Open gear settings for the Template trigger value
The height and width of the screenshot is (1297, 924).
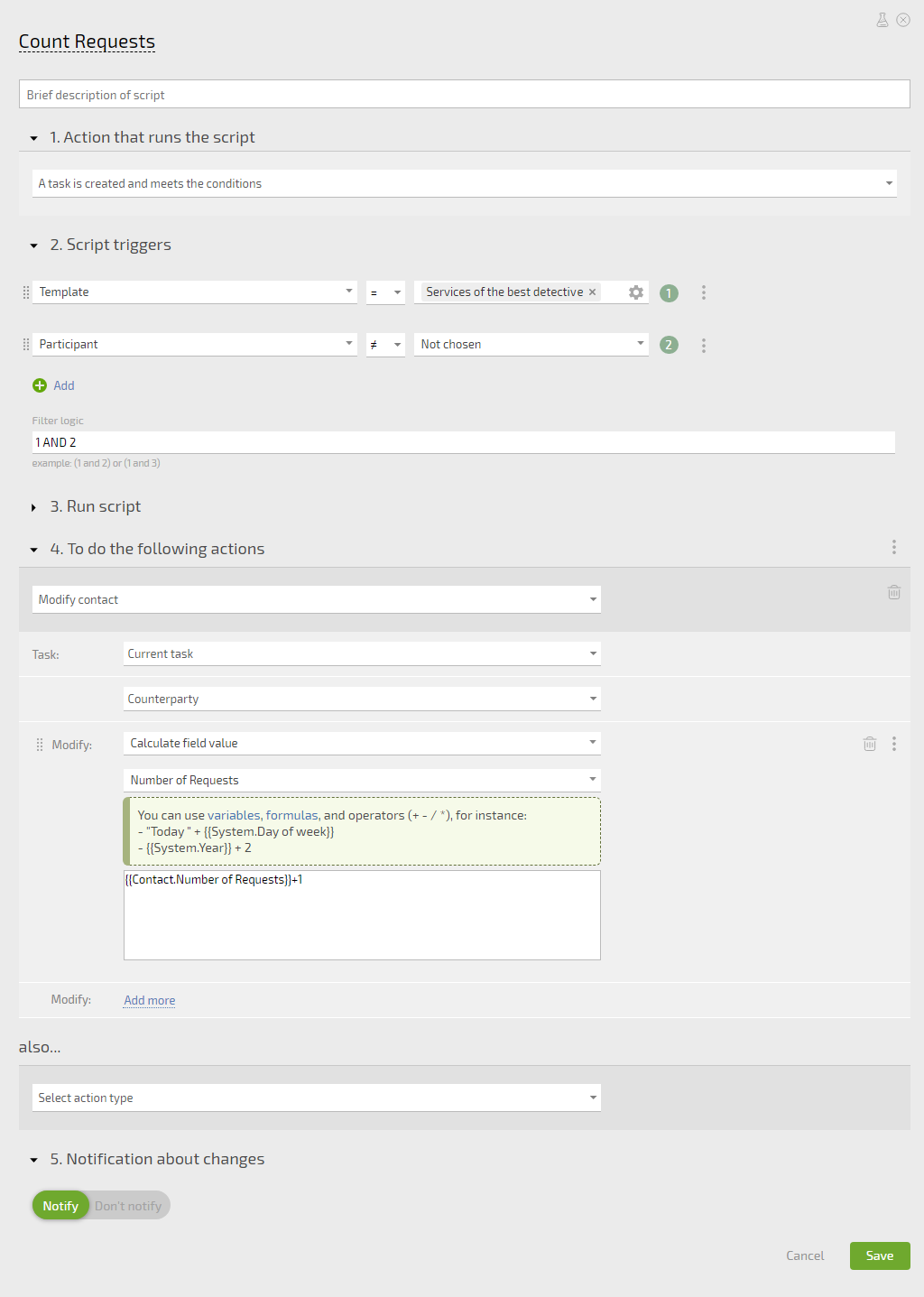[x=636, y=292]
